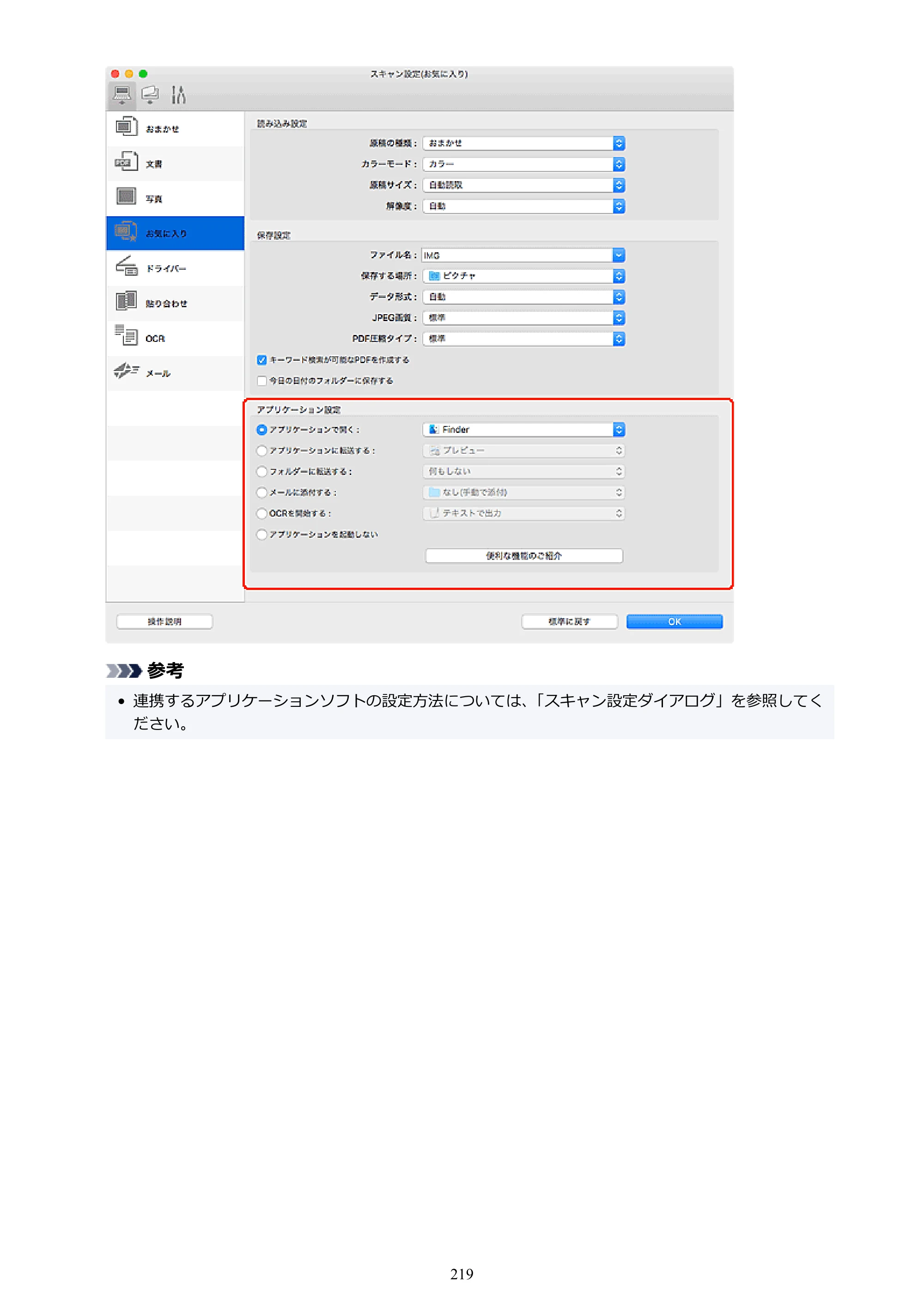
Task: Choose アプリケーションに転送する radio option
Action: pos(262,451)
